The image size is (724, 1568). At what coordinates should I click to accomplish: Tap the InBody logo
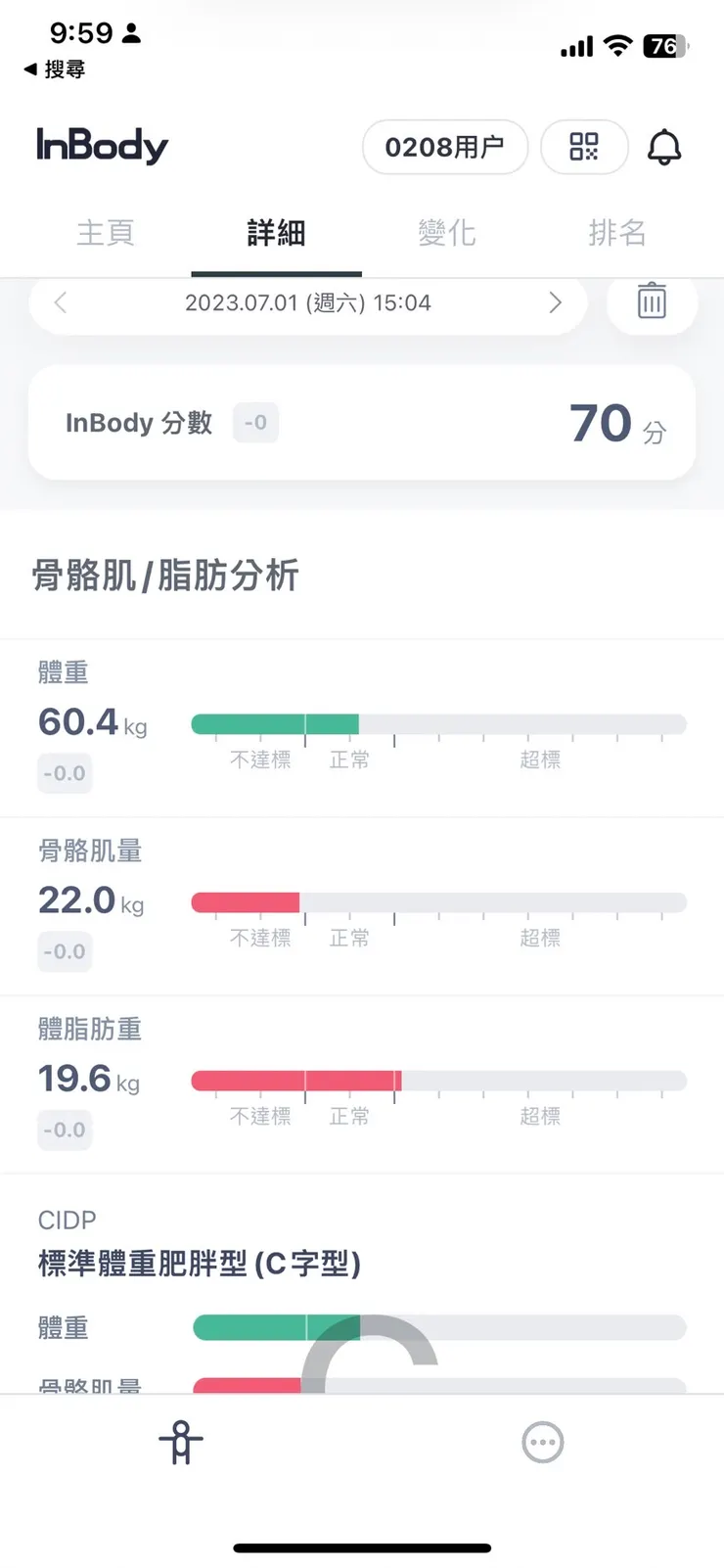103,146
